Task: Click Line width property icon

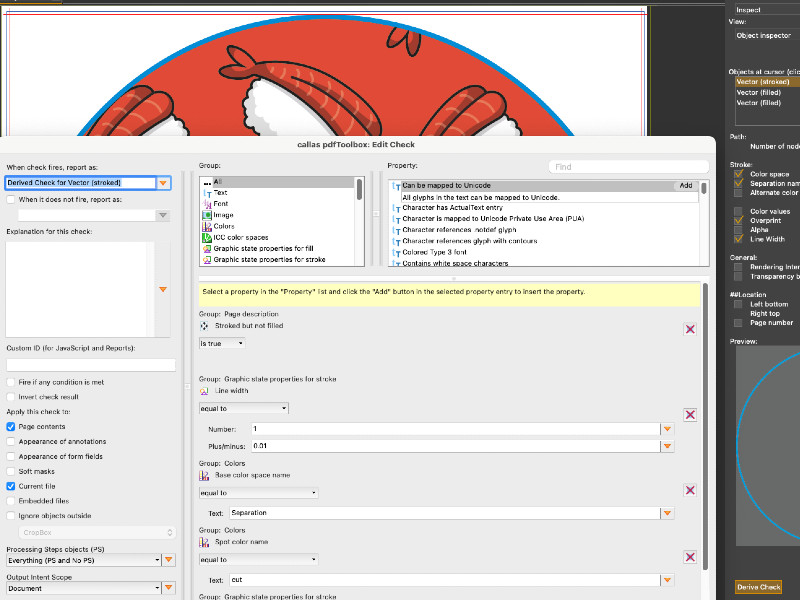Action: [x=204, y=391]
